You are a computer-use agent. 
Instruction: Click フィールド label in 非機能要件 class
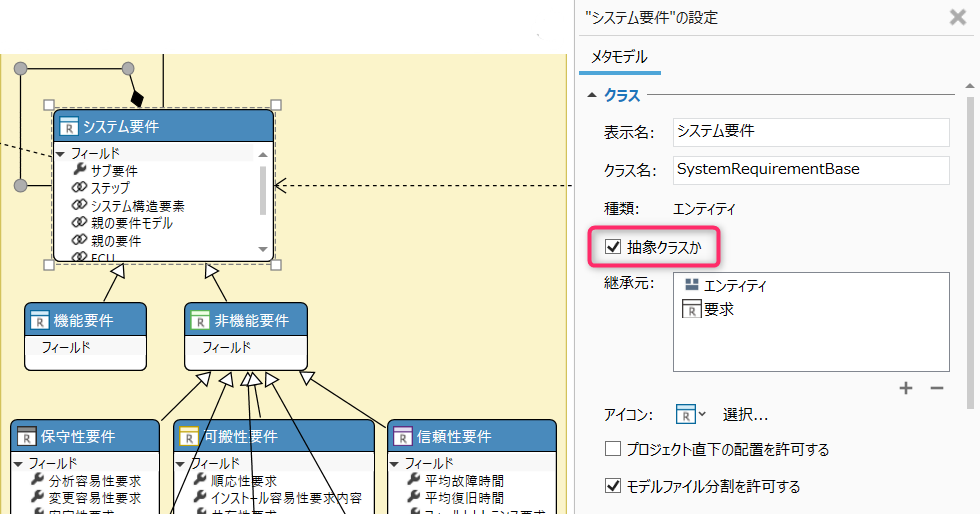coord(226,347)
